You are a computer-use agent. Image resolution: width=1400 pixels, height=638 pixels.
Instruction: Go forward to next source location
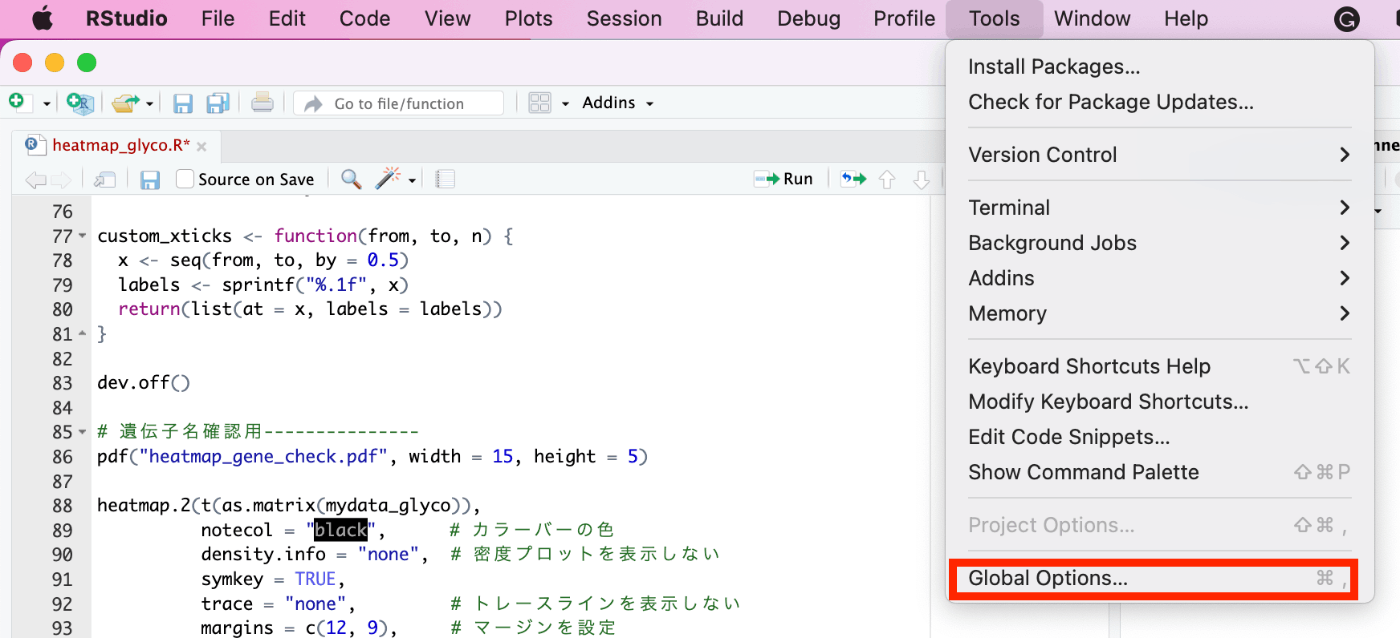click(60, 179)
